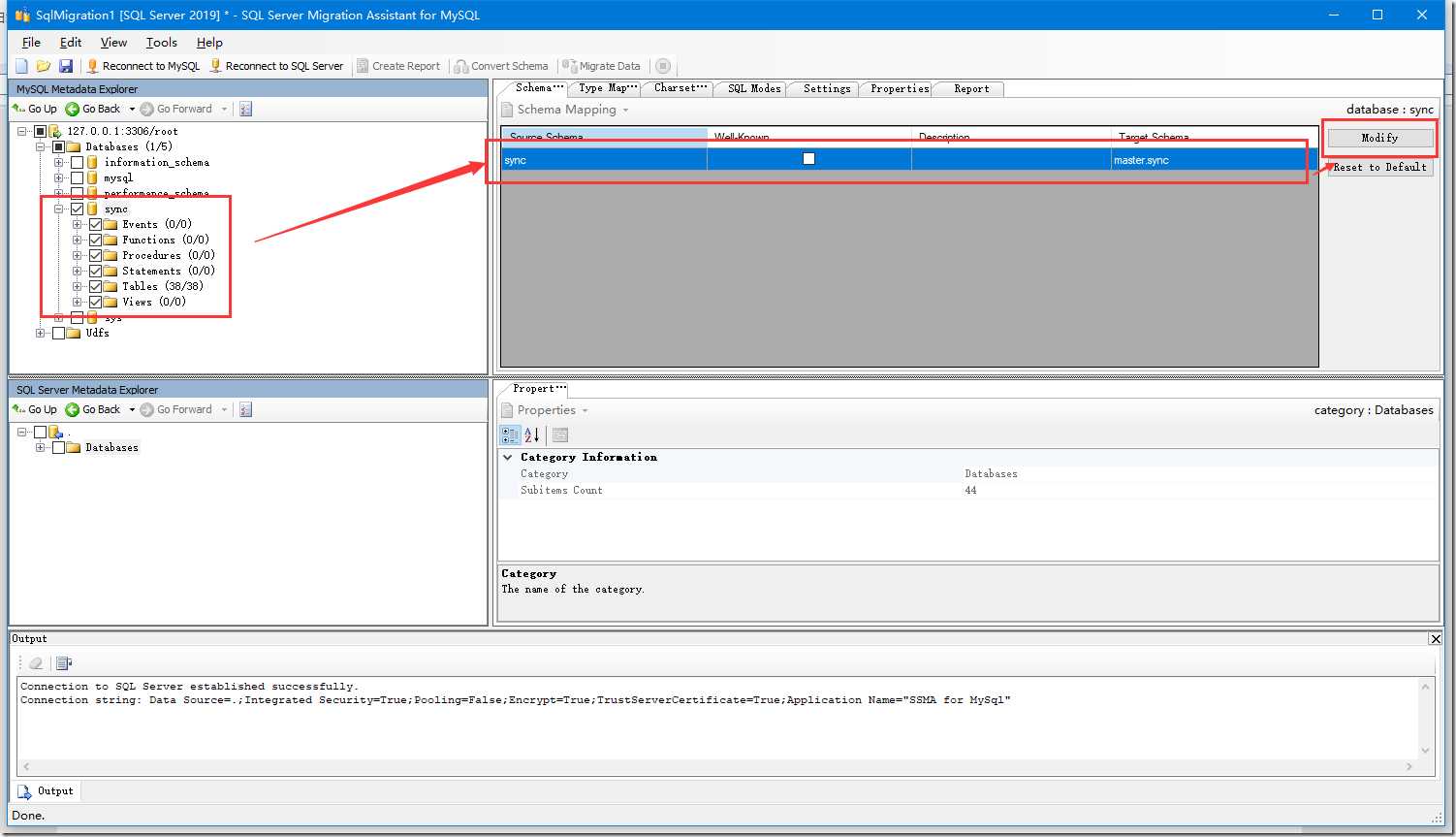Click the Modify button
The image size is (1456, 837).
pyautogui.click(x=1379, y=138)
